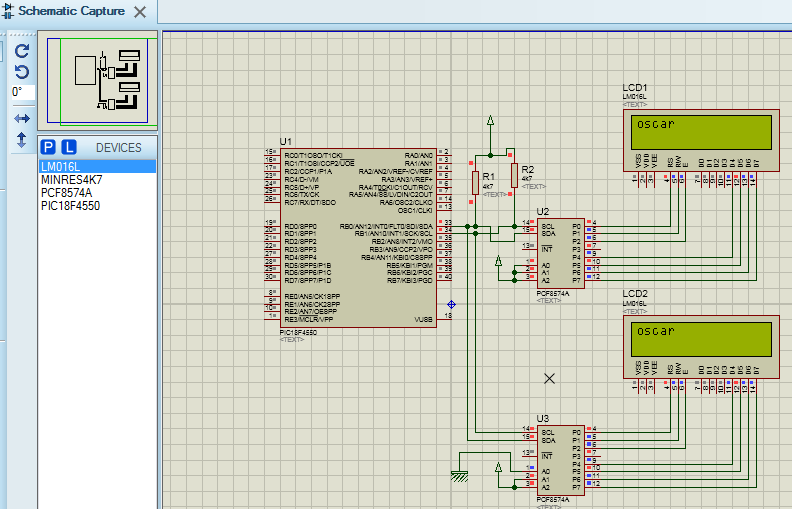
Task: Select the U1 PIC18F4550 microcontroller component
Action: point(358,238)
